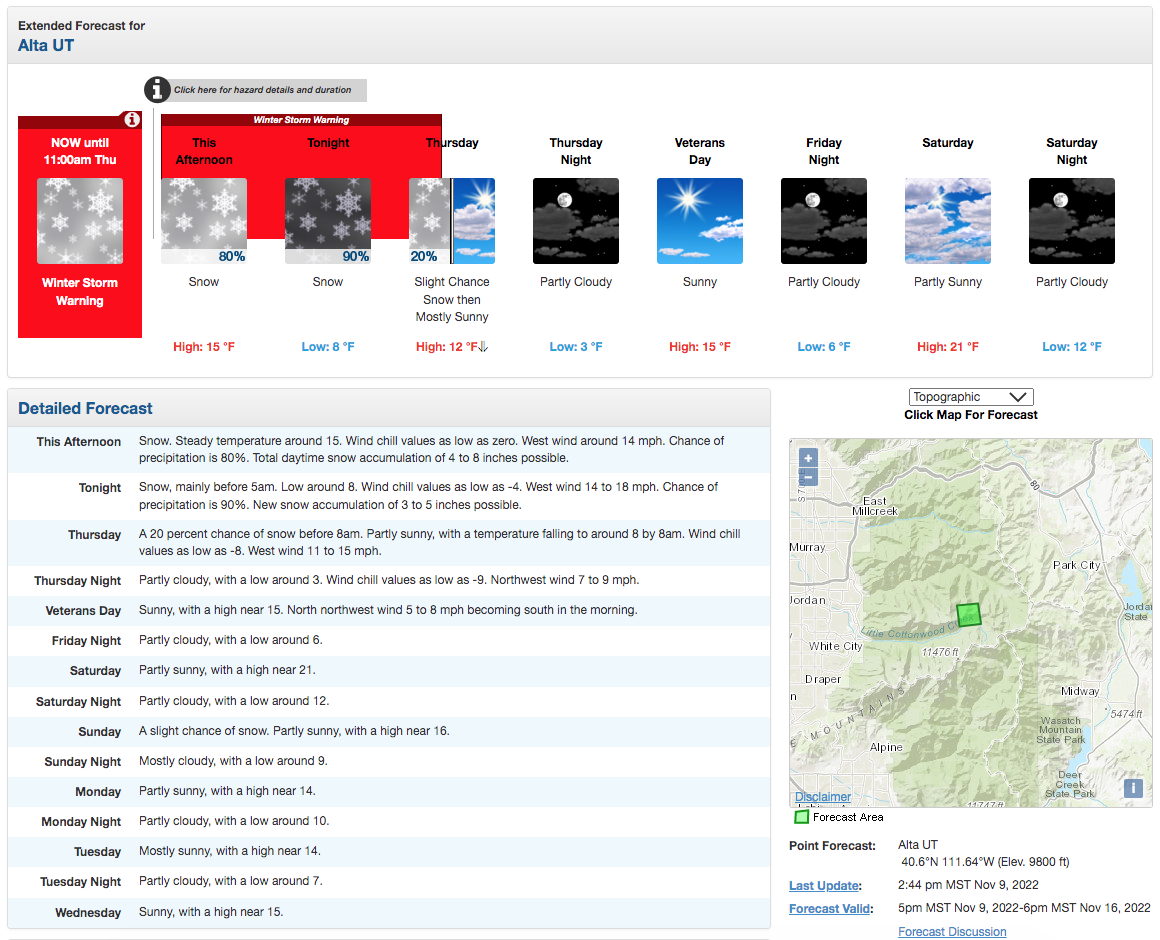This screenshot has width=1160, height=940.
Task: Click the '40.6°N 111.64°W (Elev. 9800 ft)' coordinates
Action: pyautogui.click(x=985, y=862)
